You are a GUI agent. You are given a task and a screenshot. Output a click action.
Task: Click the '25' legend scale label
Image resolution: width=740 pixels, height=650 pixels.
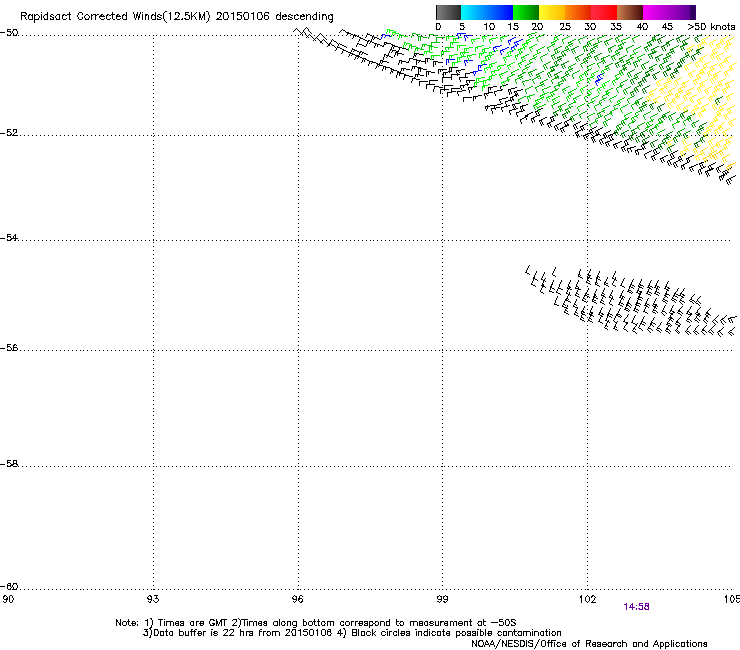(x=564, y=27)
